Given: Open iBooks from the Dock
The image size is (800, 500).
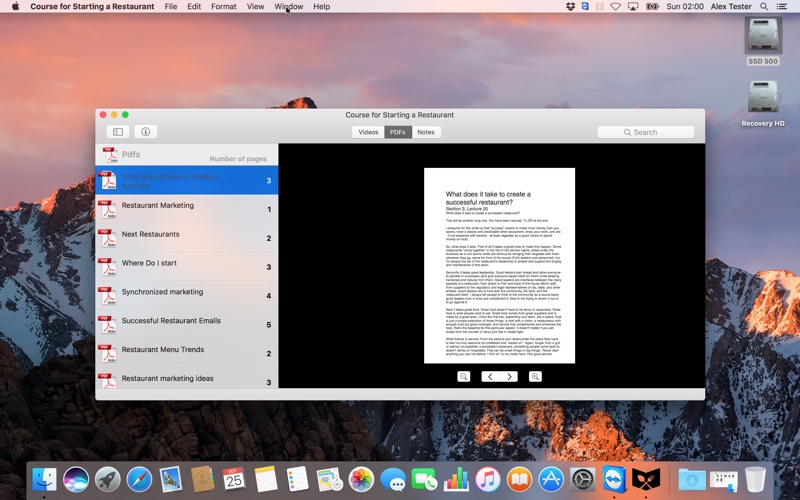Looking at the screenshot, I should (x=519, y=480).
